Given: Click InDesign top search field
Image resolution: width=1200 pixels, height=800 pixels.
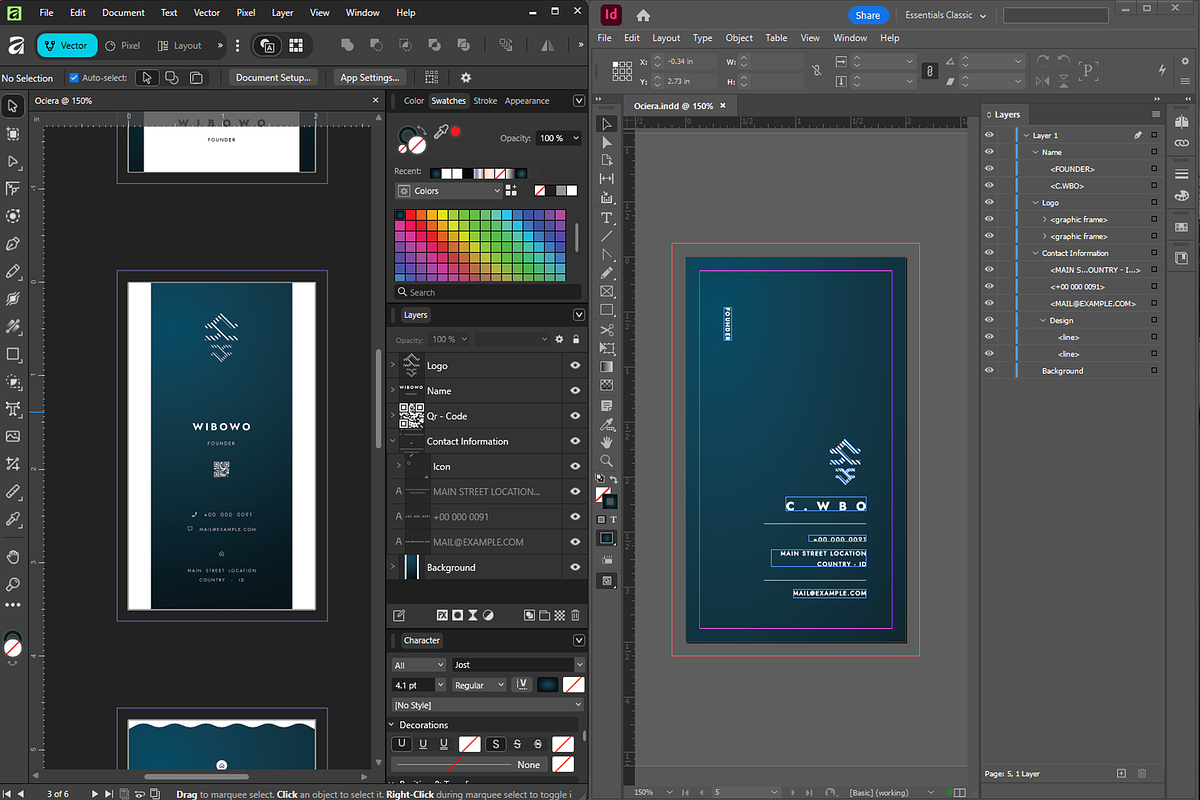Looking at the screenshot, I should click(x=1056, y=15).
